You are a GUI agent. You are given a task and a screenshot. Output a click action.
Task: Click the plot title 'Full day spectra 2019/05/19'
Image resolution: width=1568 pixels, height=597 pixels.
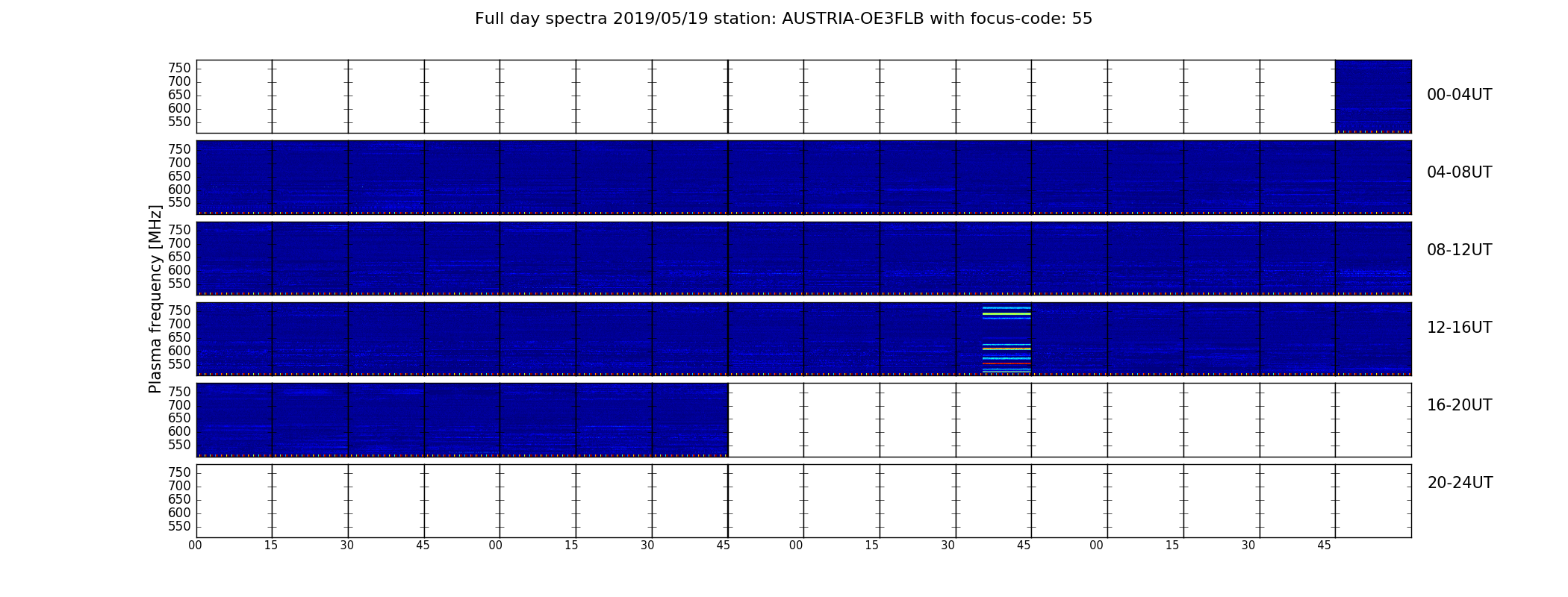(x=783, y=19)
